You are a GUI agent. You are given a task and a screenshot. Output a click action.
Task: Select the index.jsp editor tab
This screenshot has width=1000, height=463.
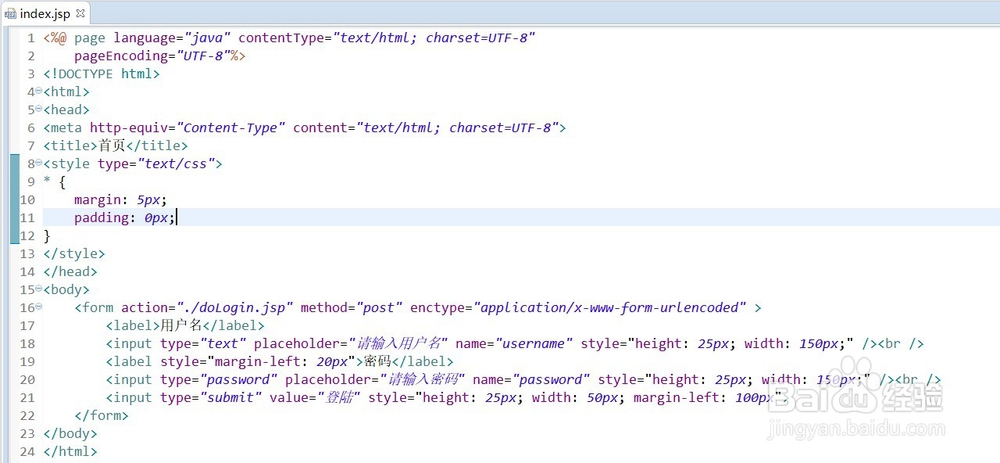coord(45,13)
